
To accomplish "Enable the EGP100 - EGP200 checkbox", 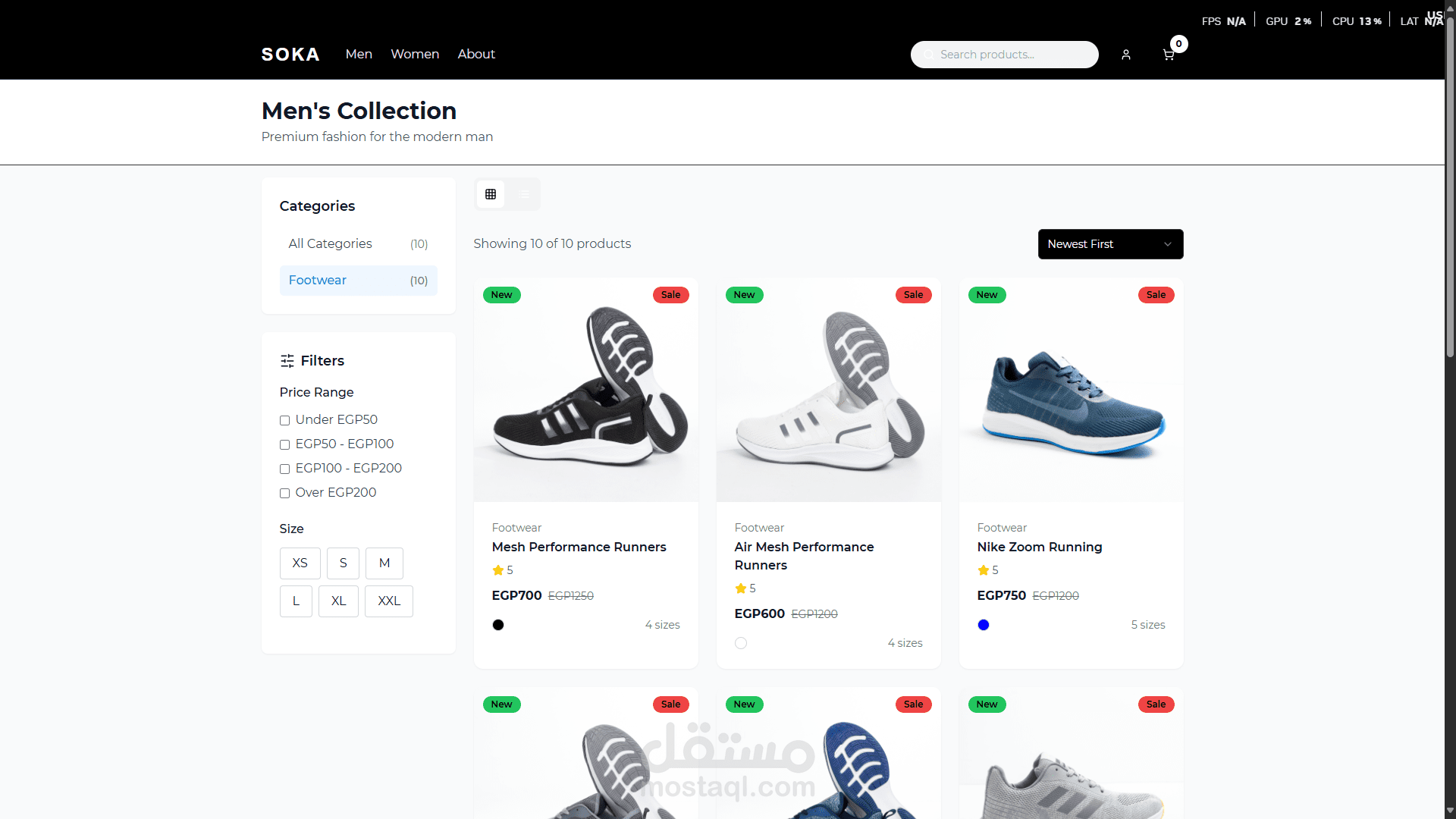I will click(x=285, y=469).
